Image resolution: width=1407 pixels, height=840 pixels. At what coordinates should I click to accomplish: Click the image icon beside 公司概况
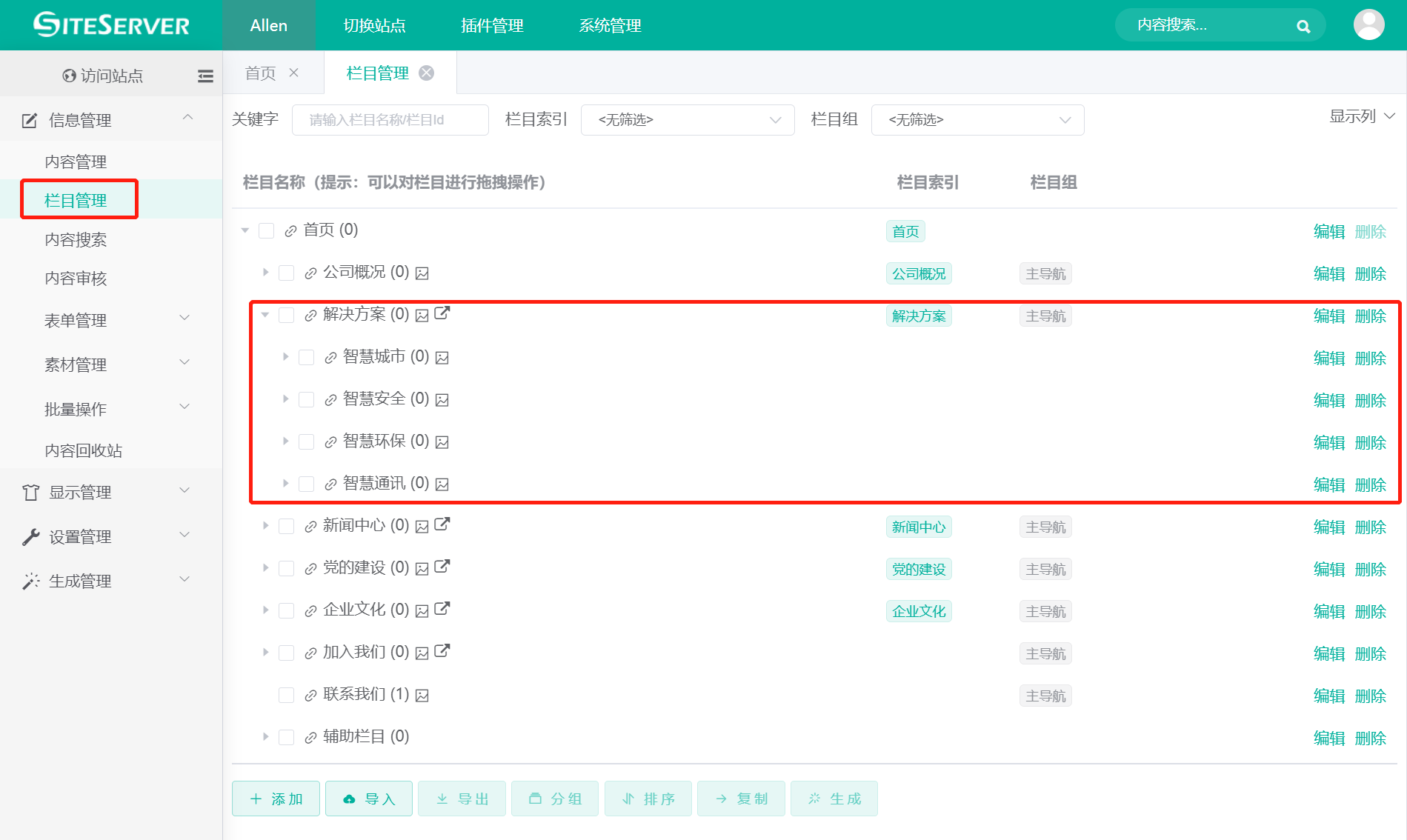tap(422, 273)
